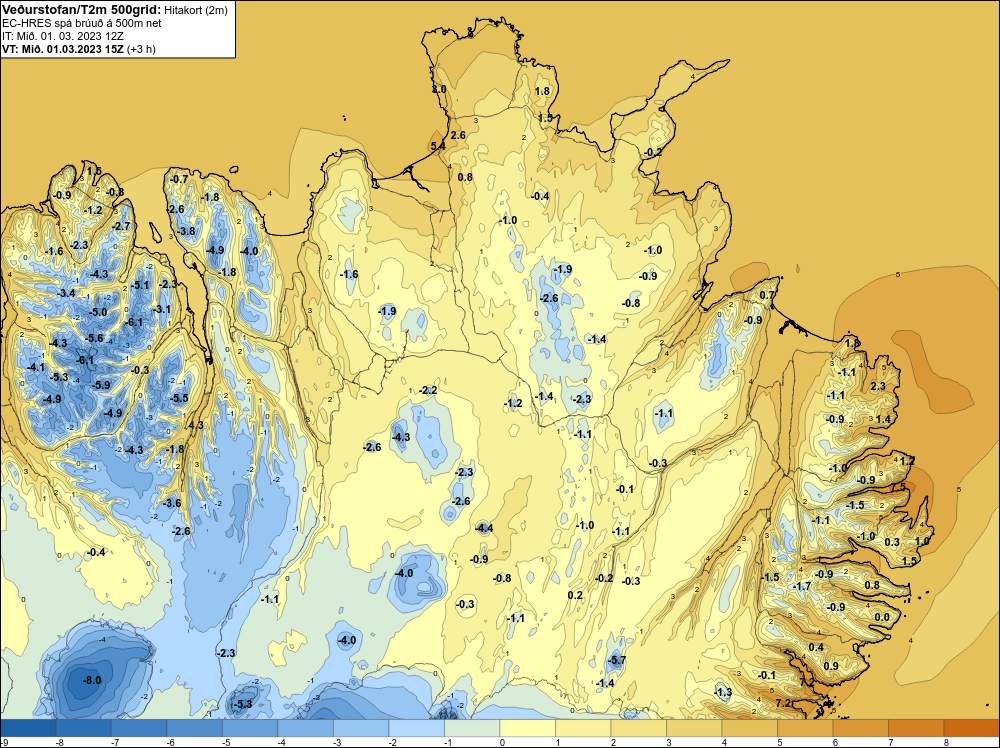Click the -5.1 temperature label
The height and width of the screenshot is (748, 1000).
coord(140,285)
